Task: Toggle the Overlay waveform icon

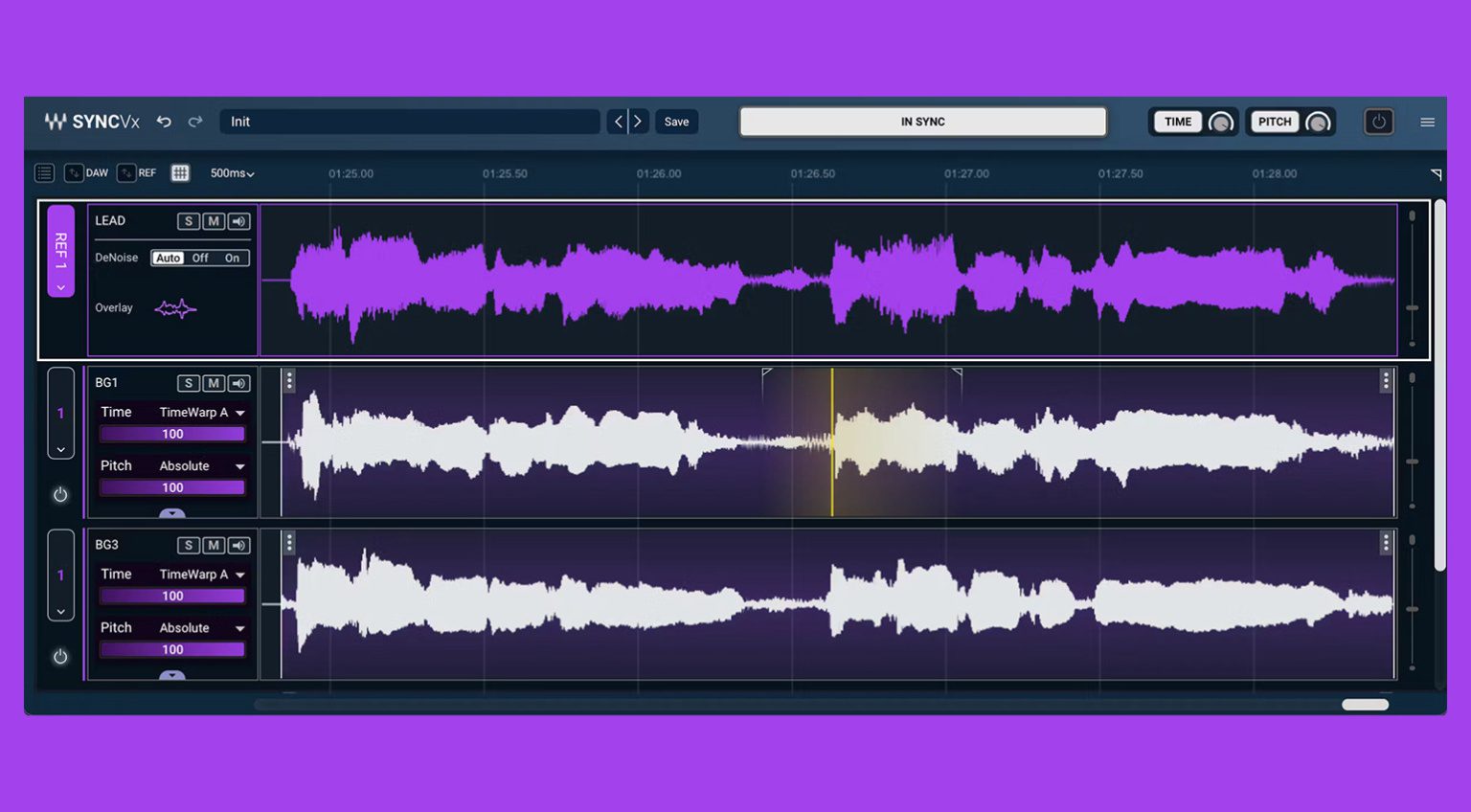Action: coord(175,308)
